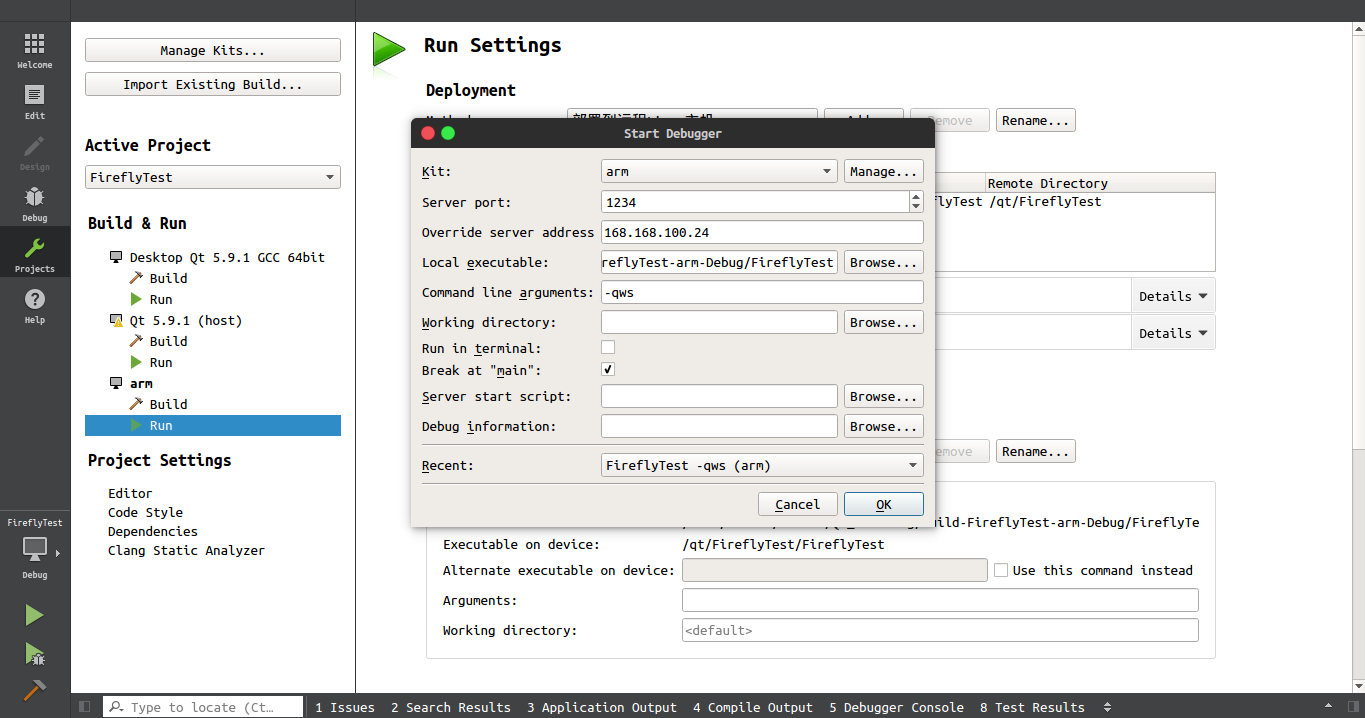Image resolution: width=1365 pixels, height=718 pixels.
Task: Uncheck Break at "main" checkbox
Action: point(608,369)
